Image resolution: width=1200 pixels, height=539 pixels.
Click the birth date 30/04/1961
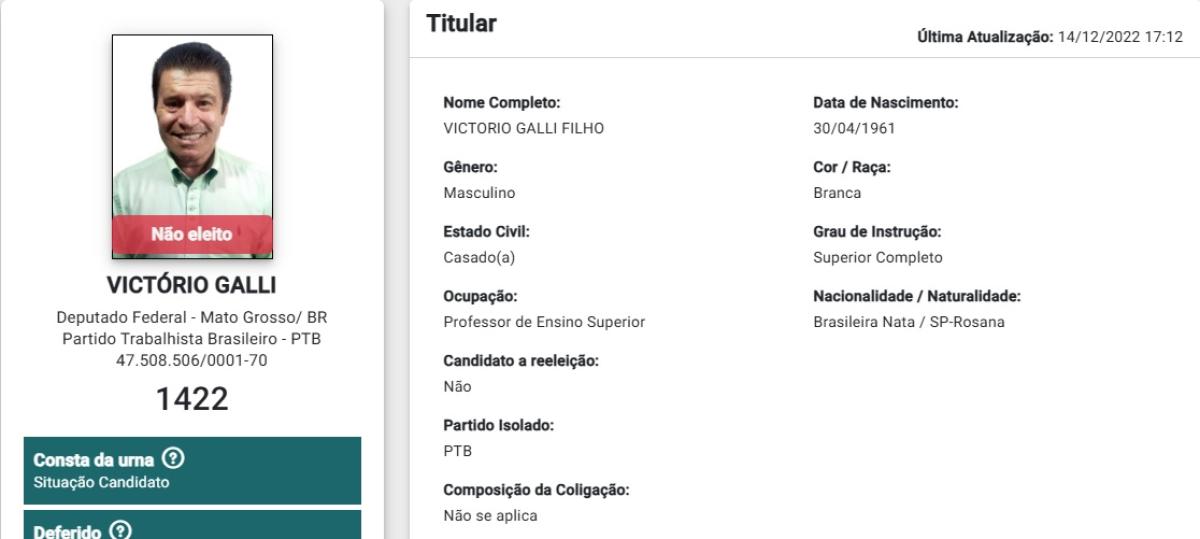[854, 128]
